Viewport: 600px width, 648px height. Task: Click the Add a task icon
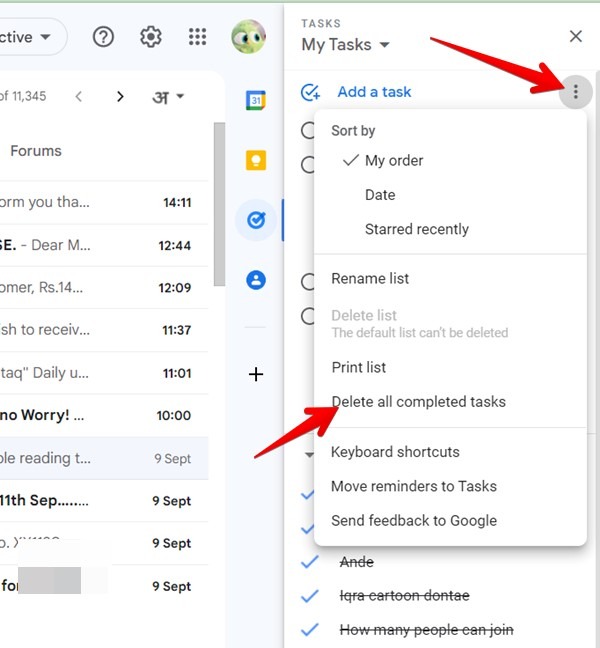(x=310, y=92)
